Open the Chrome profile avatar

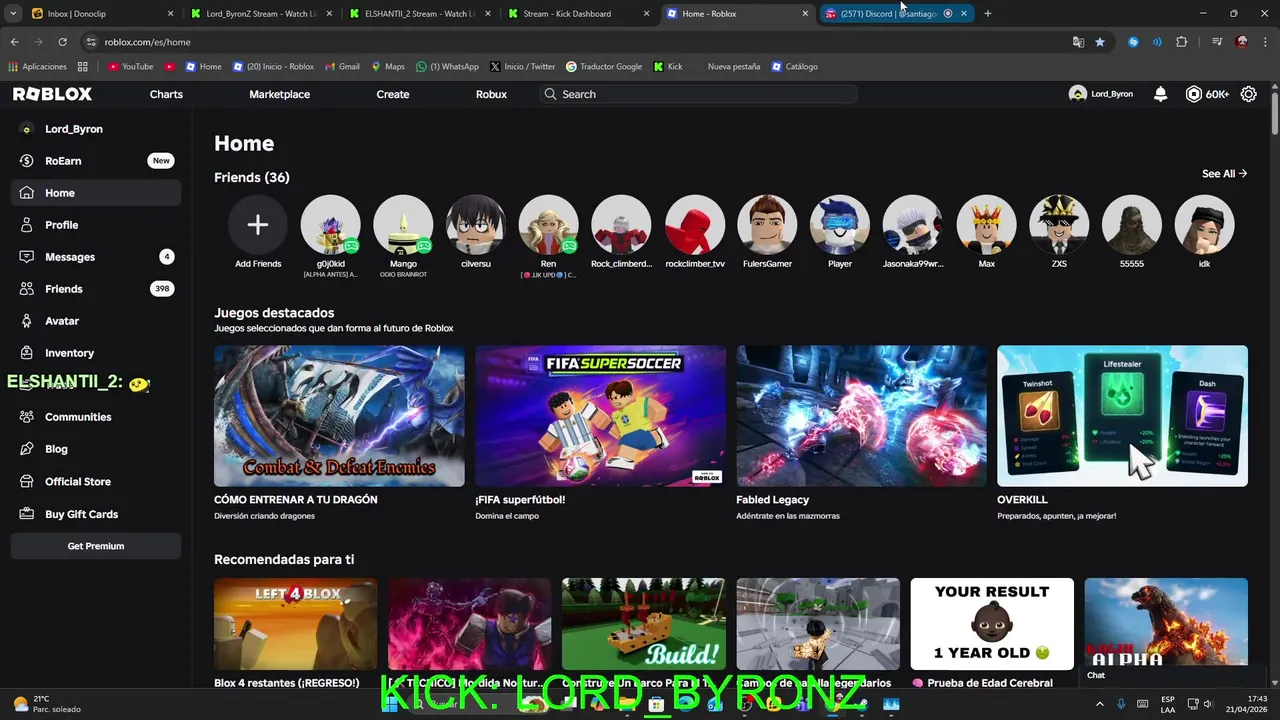click(x=1242, y=42)
